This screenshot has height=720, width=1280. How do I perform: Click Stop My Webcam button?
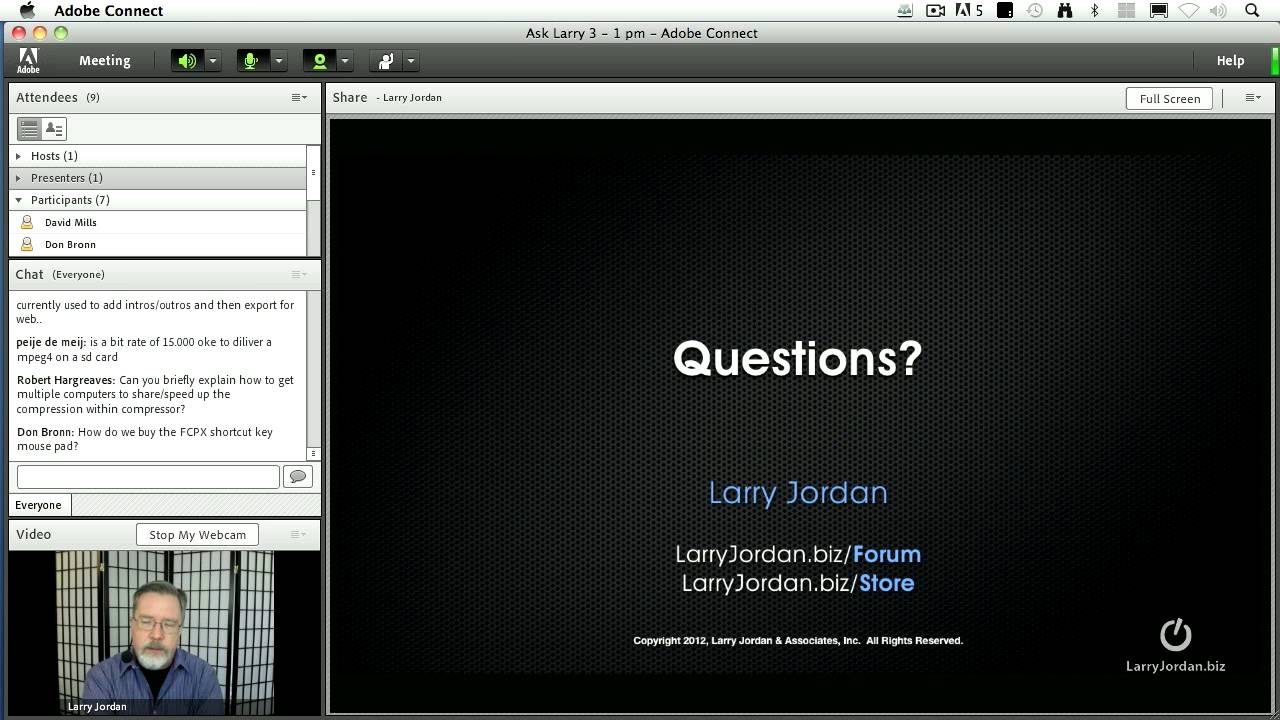[x=198, y=535]
